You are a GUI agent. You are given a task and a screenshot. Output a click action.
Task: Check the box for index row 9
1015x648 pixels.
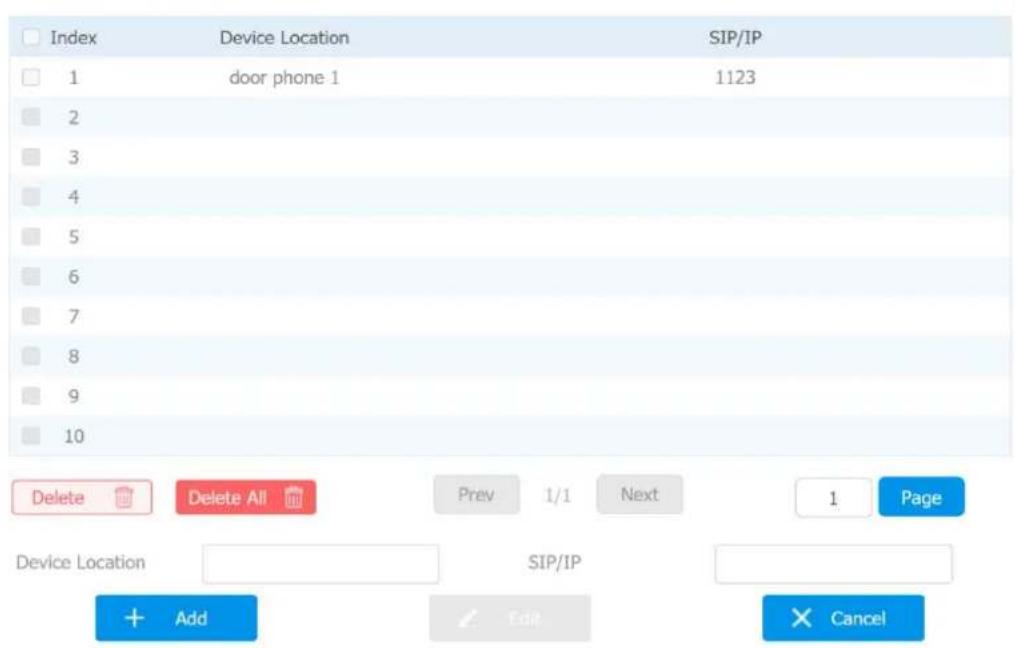click(x=31, y=396)
